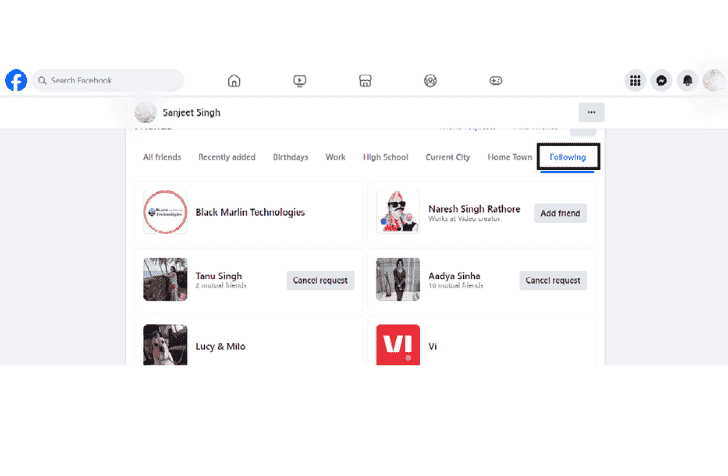Open the Birthdays tab
This screenshot has width=728, height=476.
[x=291, y=157]
